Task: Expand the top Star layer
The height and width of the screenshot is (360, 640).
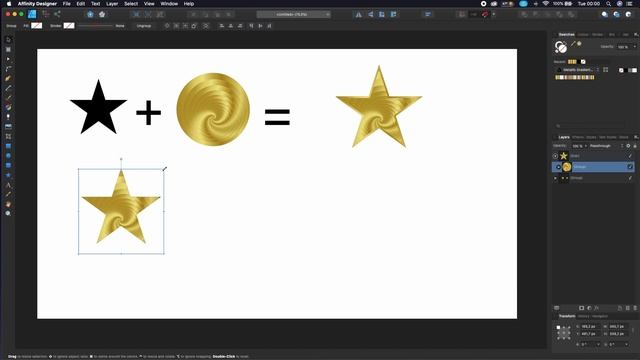Action: 555,156
